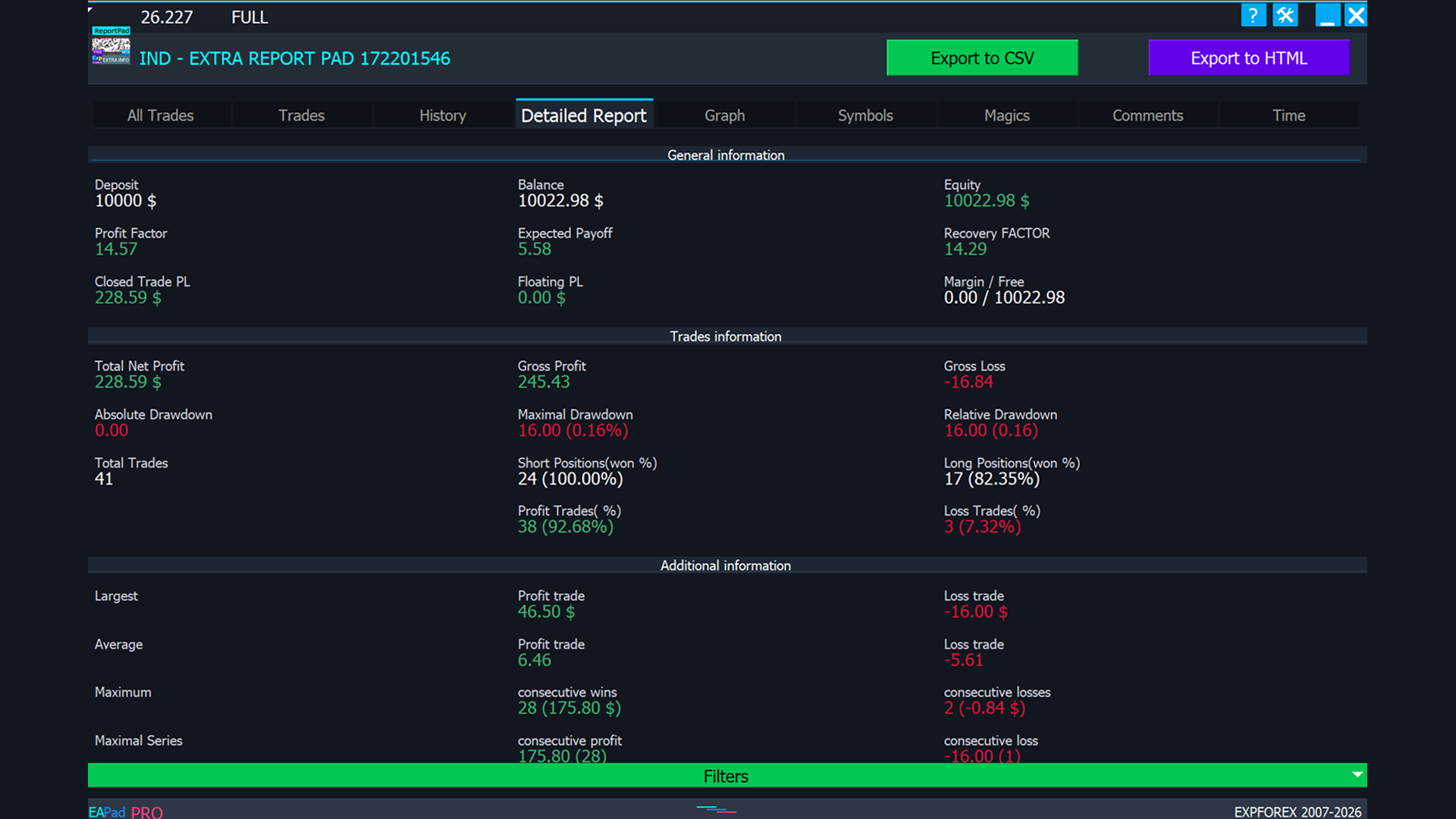Click the ReportPad logo thumbnail icon

pos(111,46)
